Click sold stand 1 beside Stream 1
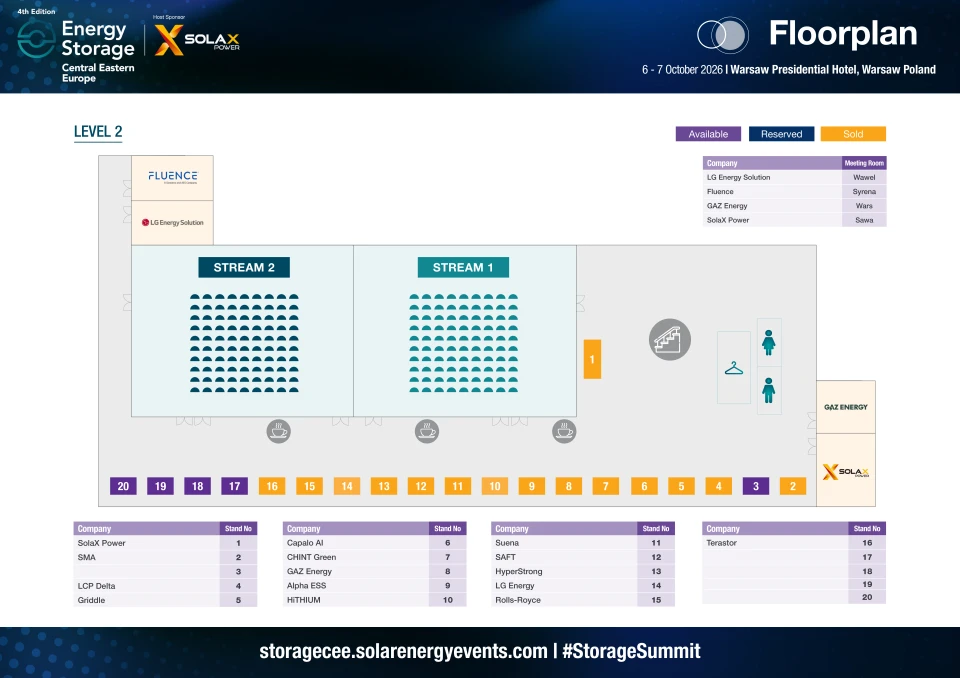960x678 pixels. pyautogui.click(x=592, y=359)
